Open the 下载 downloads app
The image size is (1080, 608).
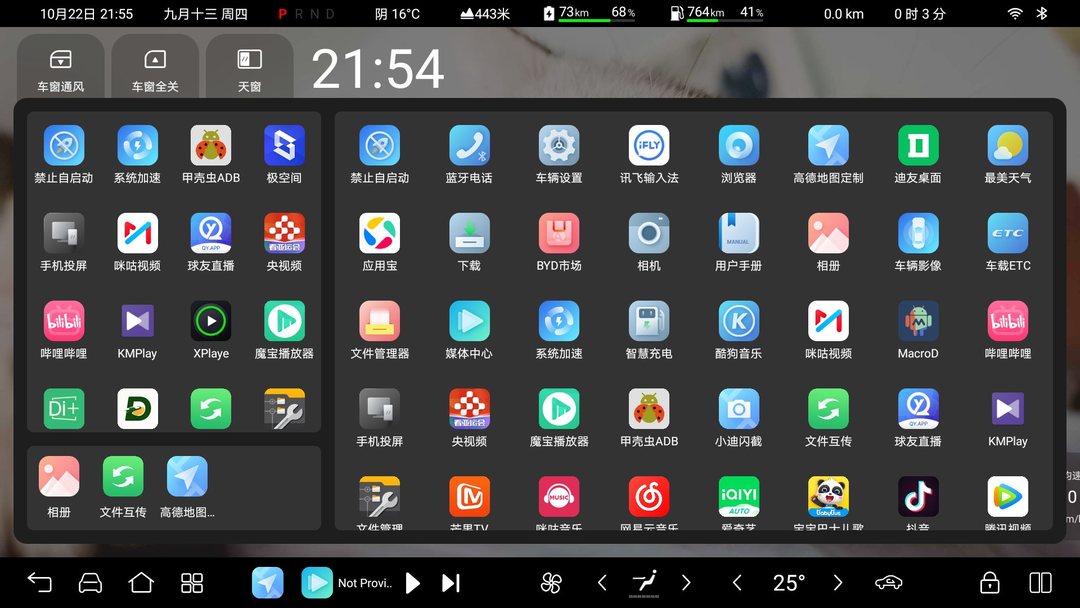[x=469, y=233]
